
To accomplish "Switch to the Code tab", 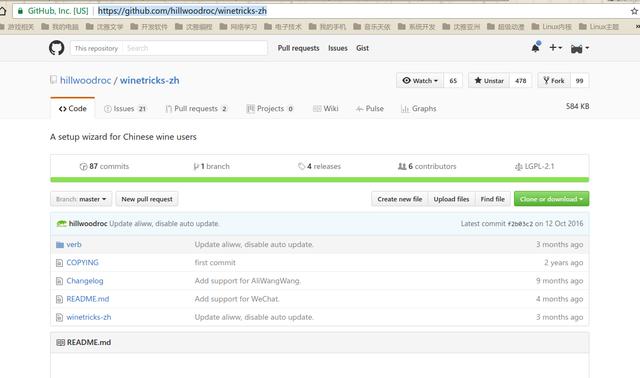I will tap(73, 109).
